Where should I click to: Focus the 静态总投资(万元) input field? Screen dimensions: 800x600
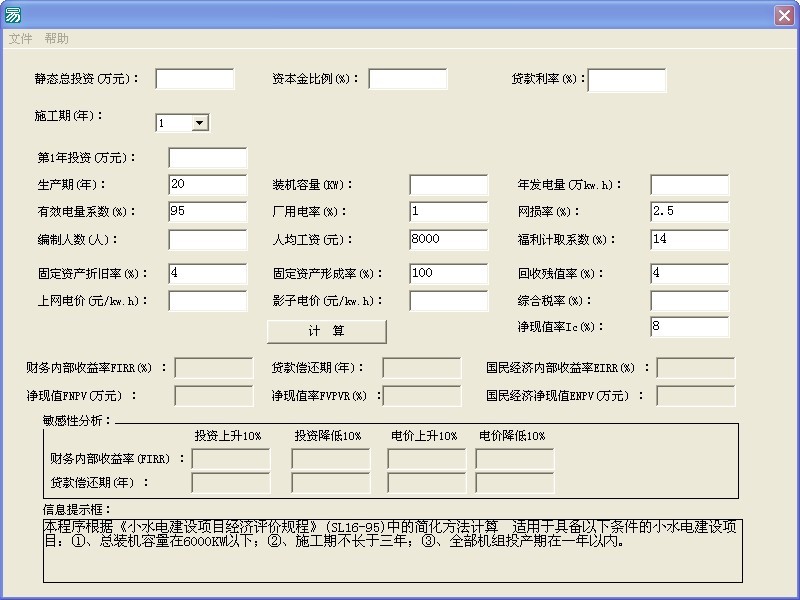[194, 79]
